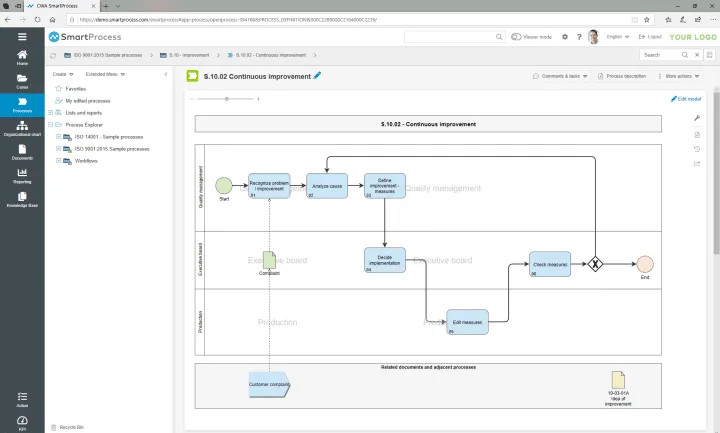Open the Create menu in left panel
The height and width of the screenshot is (433, 720).
[62, 74]
